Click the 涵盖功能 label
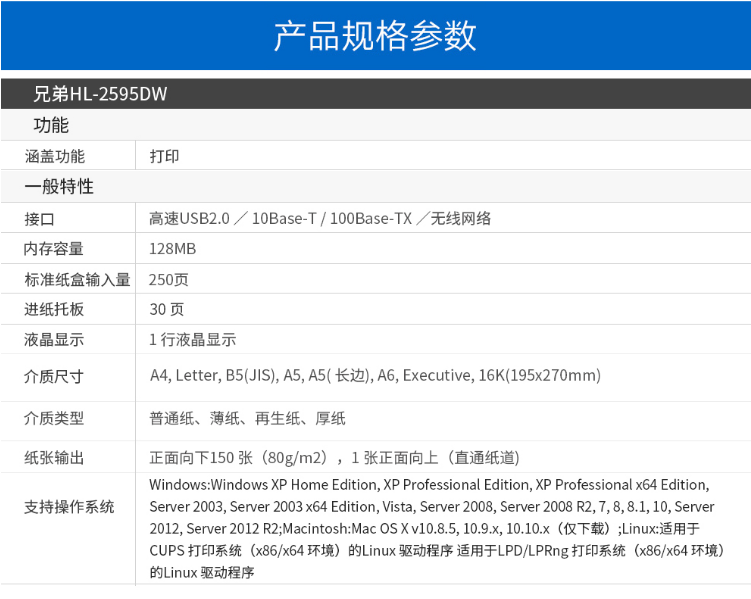The width and height of the screenshot is (751, 599). (55, 156)
